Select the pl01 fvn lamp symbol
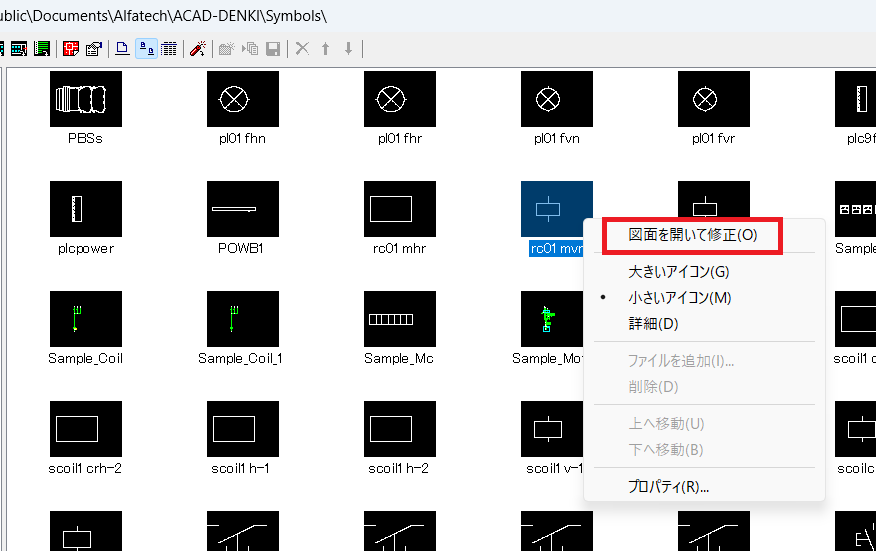876x551 pixels. [x=556, y=99]
